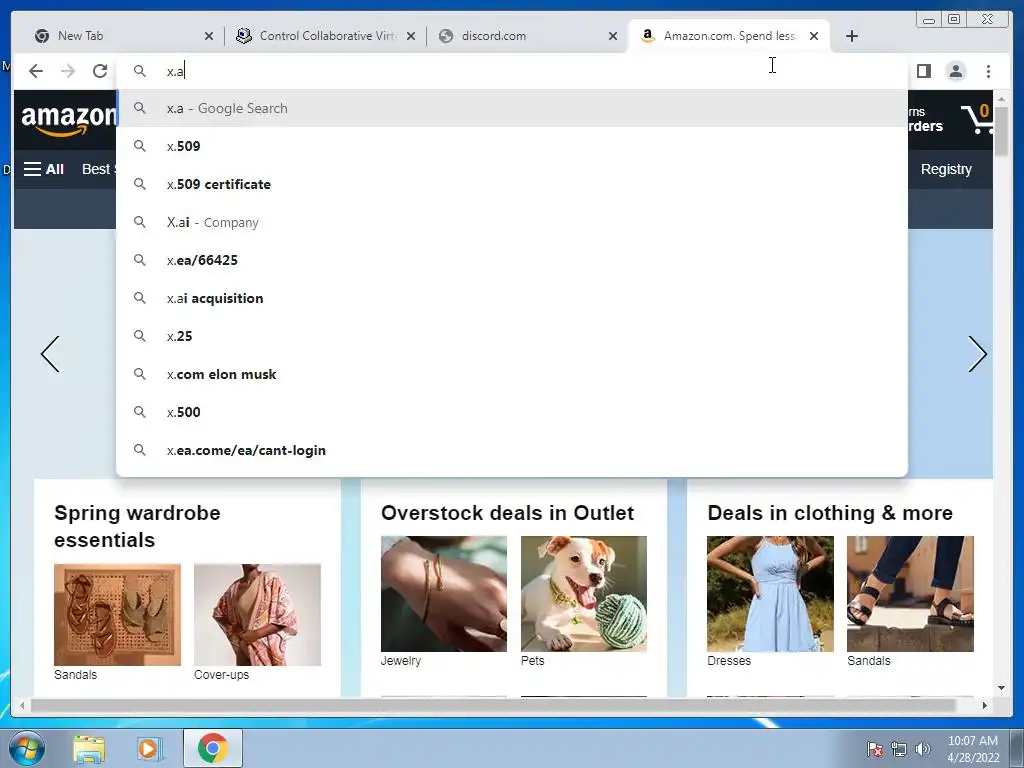Open the Sandals thumbnail under Spring wardrobe
This screenshot has width=1024, height=768.
(118, 615)
